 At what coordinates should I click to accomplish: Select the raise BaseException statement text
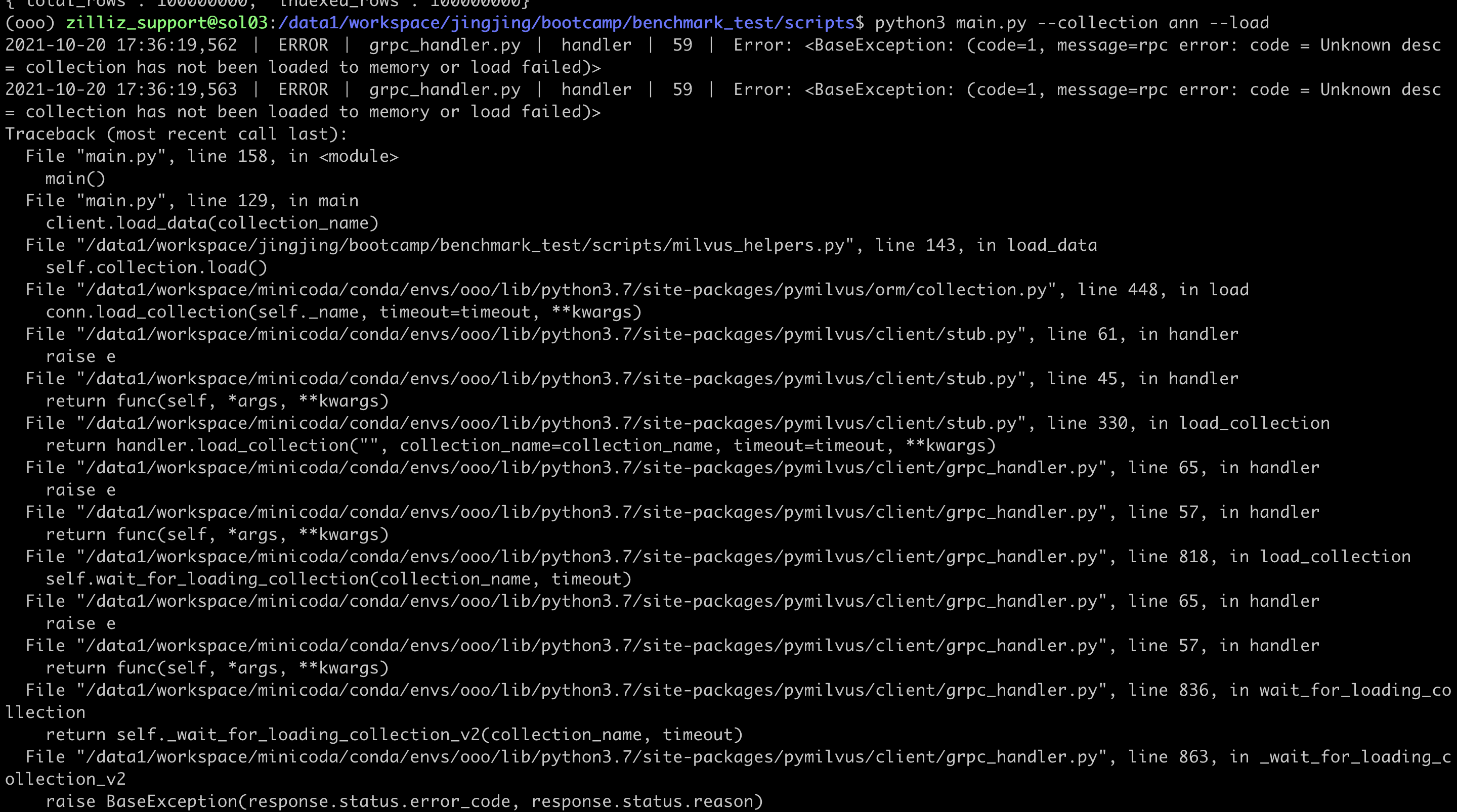tap(404, 801)
